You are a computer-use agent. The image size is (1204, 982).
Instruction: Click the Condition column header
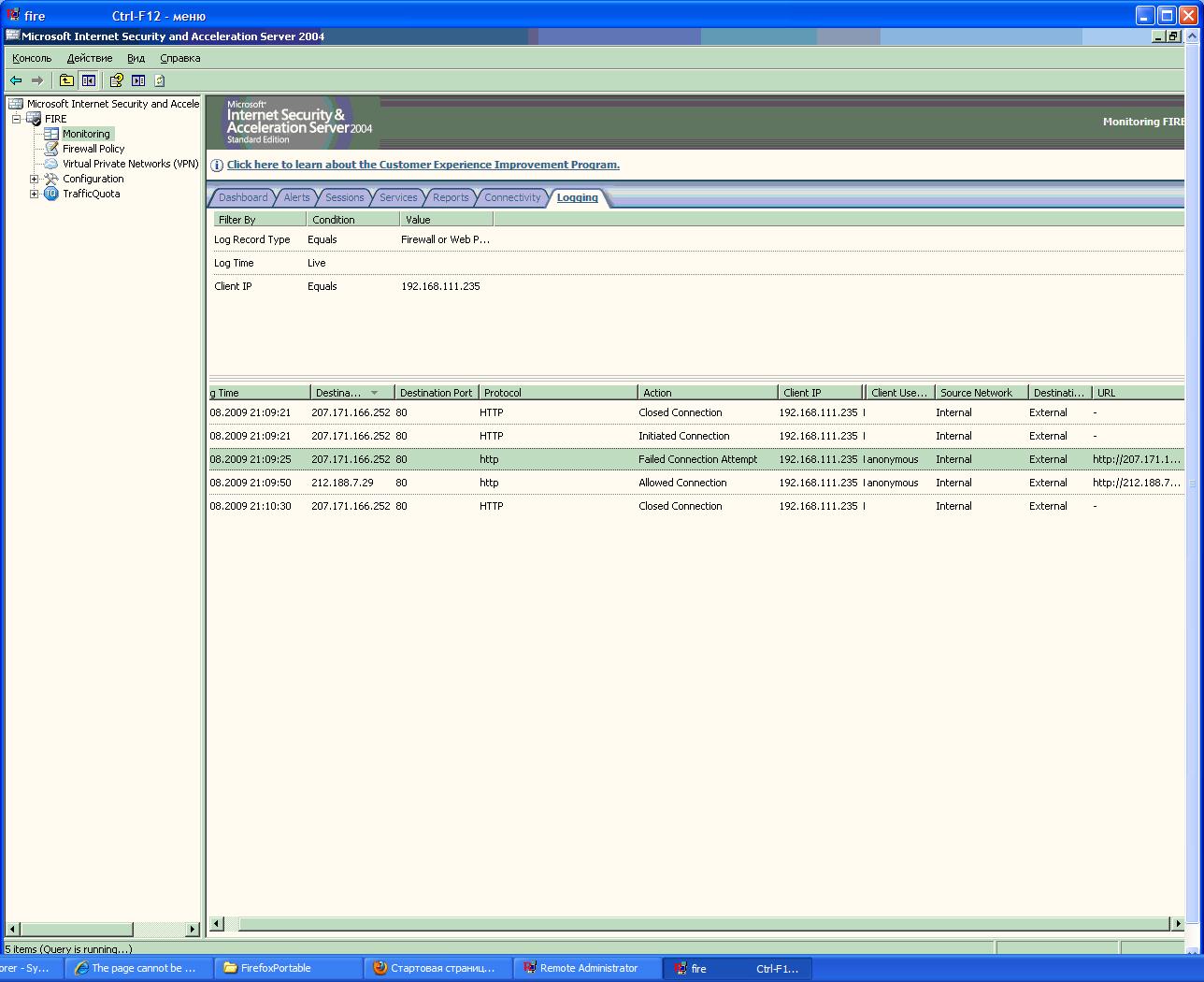coord(353,220)
